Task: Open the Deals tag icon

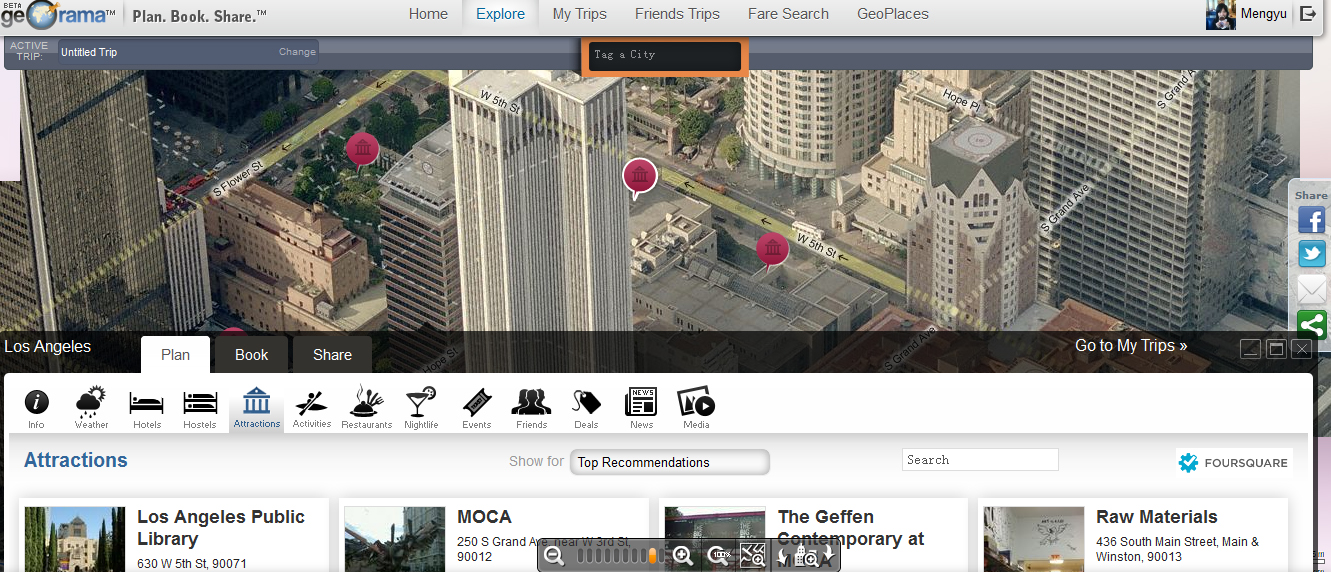Action: [586, 408]
